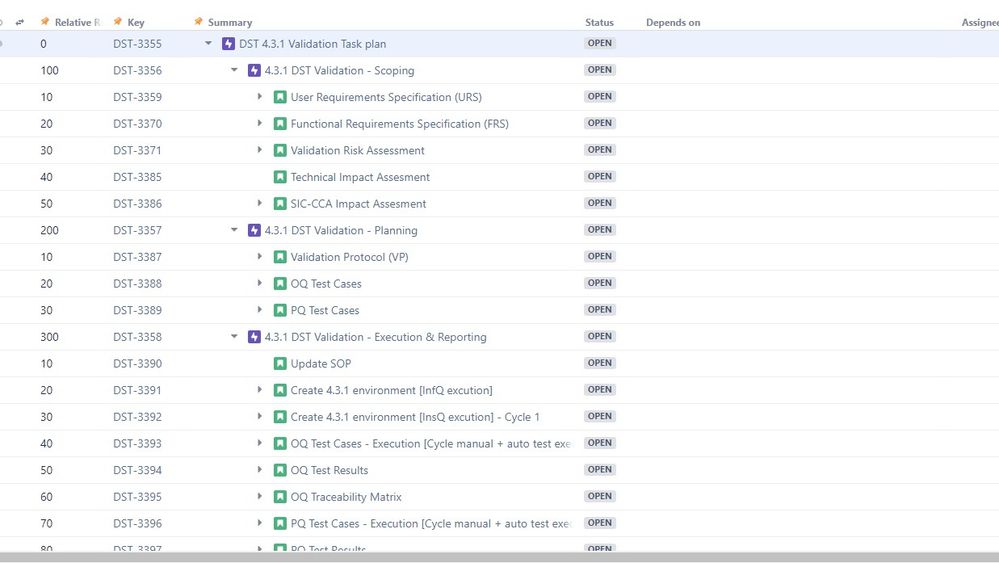Open issue key DST-3385
Viewport: 999px width, 563px height.
click(x=138, y=177)
